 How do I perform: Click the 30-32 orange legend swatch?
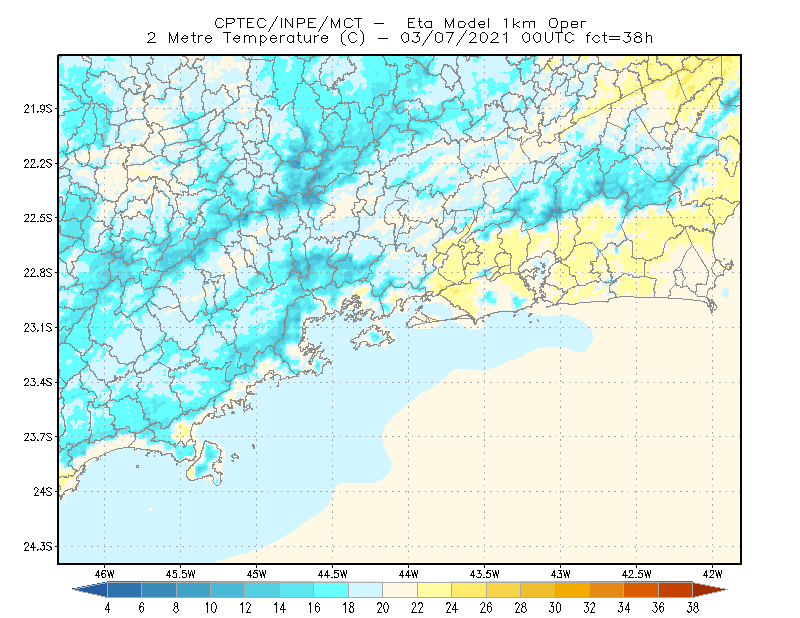pyautogui.click(x=572, y=590)
